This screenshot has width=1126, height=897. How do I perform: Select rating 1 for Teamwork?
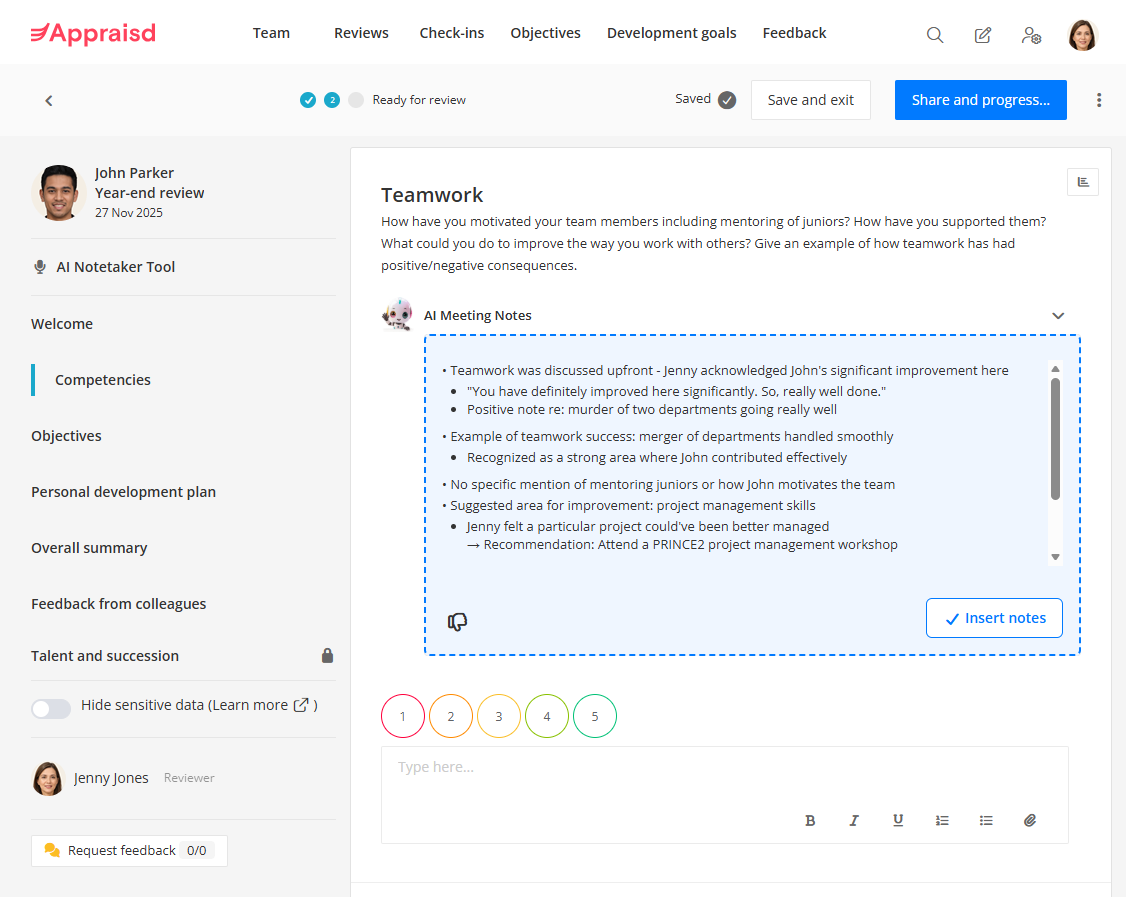pyautogui.click(x=403, y=716)
